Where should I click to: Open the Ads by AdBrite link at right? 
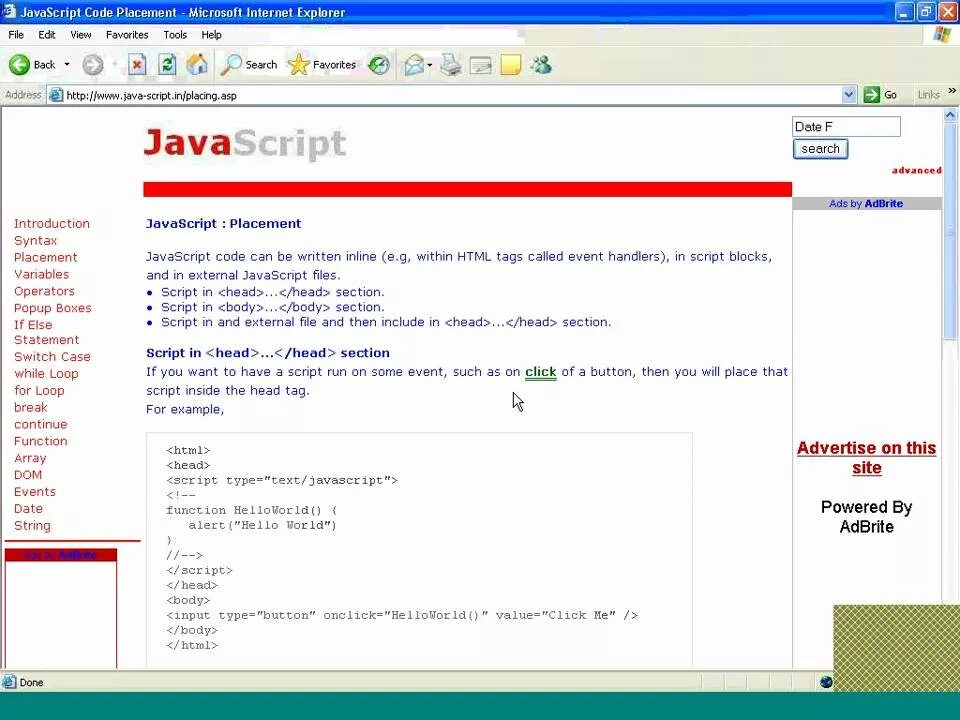pyautogui.click(x=866, y=203)
